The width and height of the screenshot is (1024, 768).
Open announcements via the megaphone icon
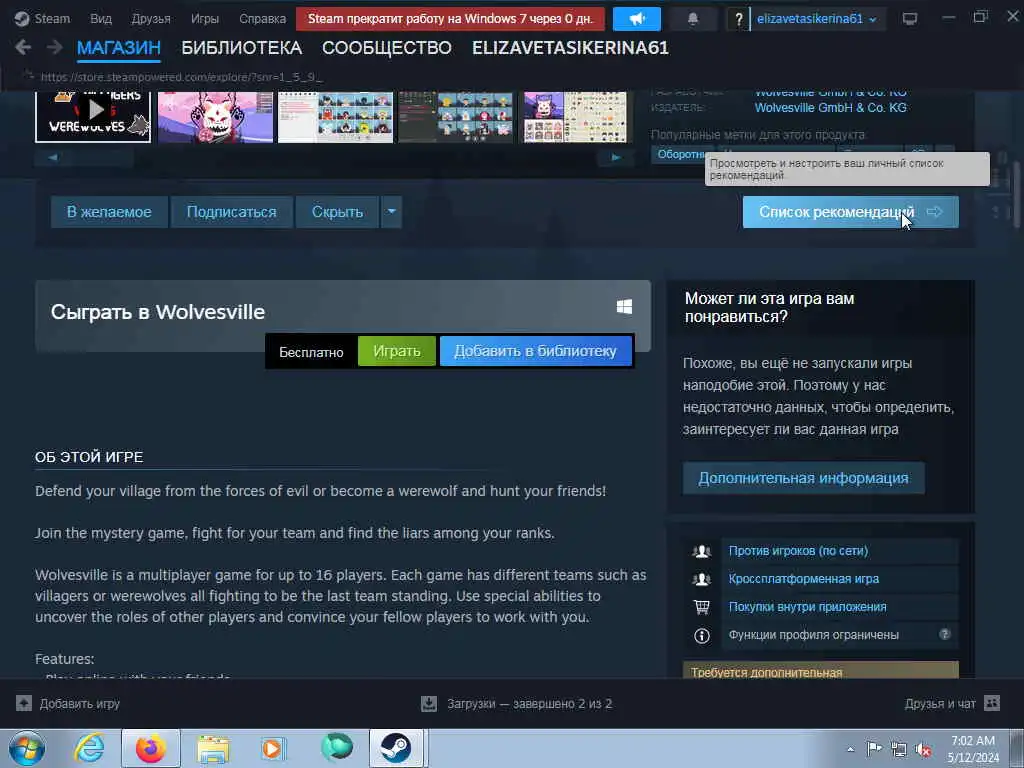637,19
